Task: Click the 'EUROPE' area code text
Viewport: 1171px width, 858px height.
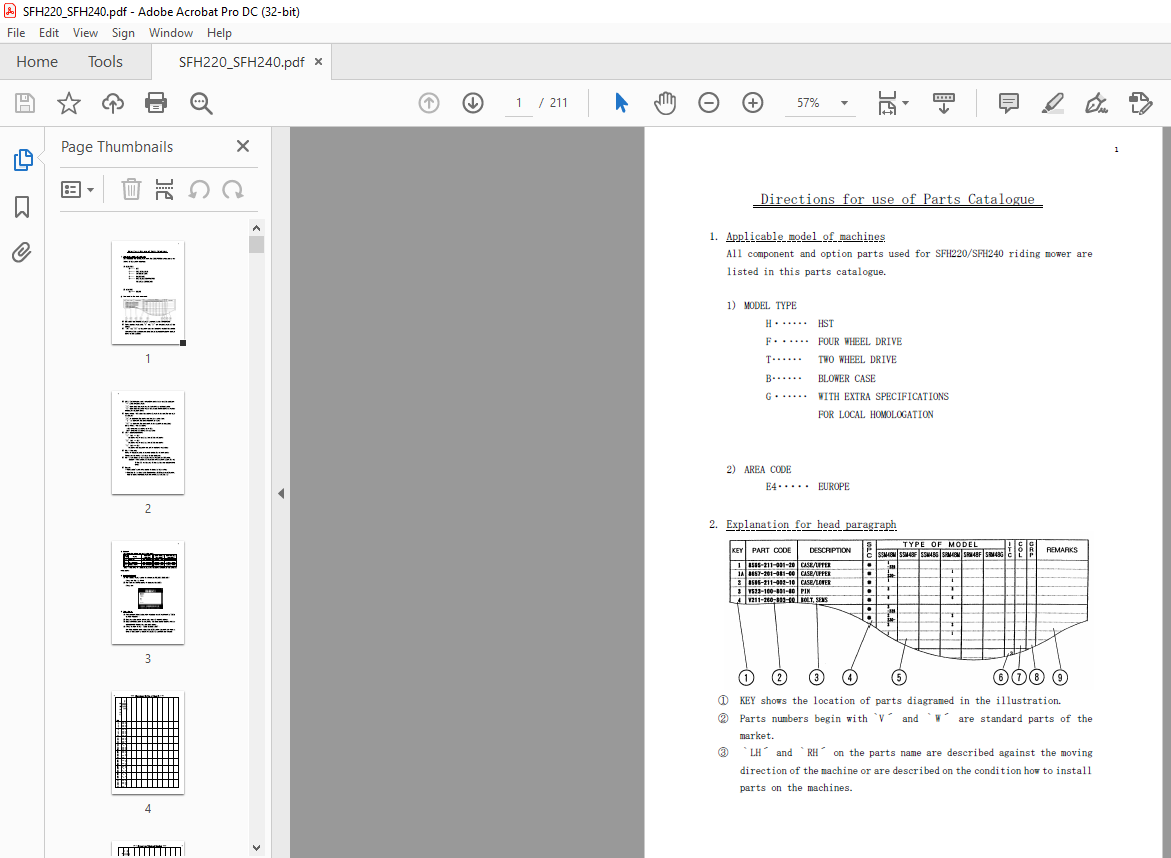Action: click(x=833, y=486)
